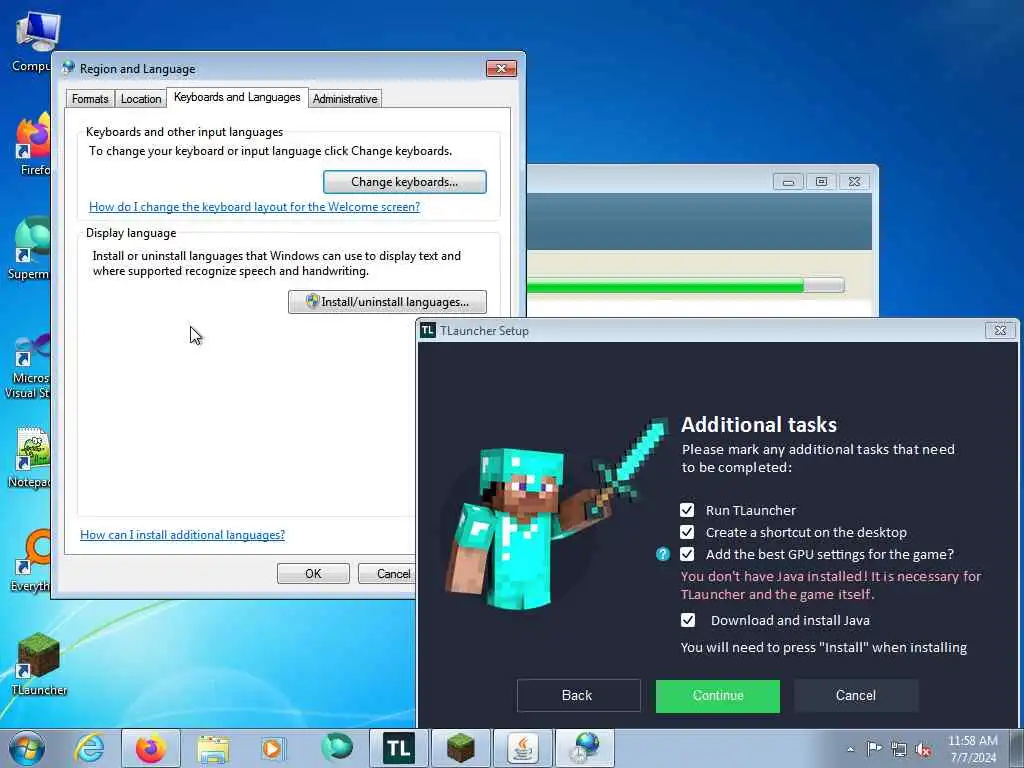The height and width of the screenshot is (768, 1024).
Task: Switch to the Location tab
Action: (140, 99)
